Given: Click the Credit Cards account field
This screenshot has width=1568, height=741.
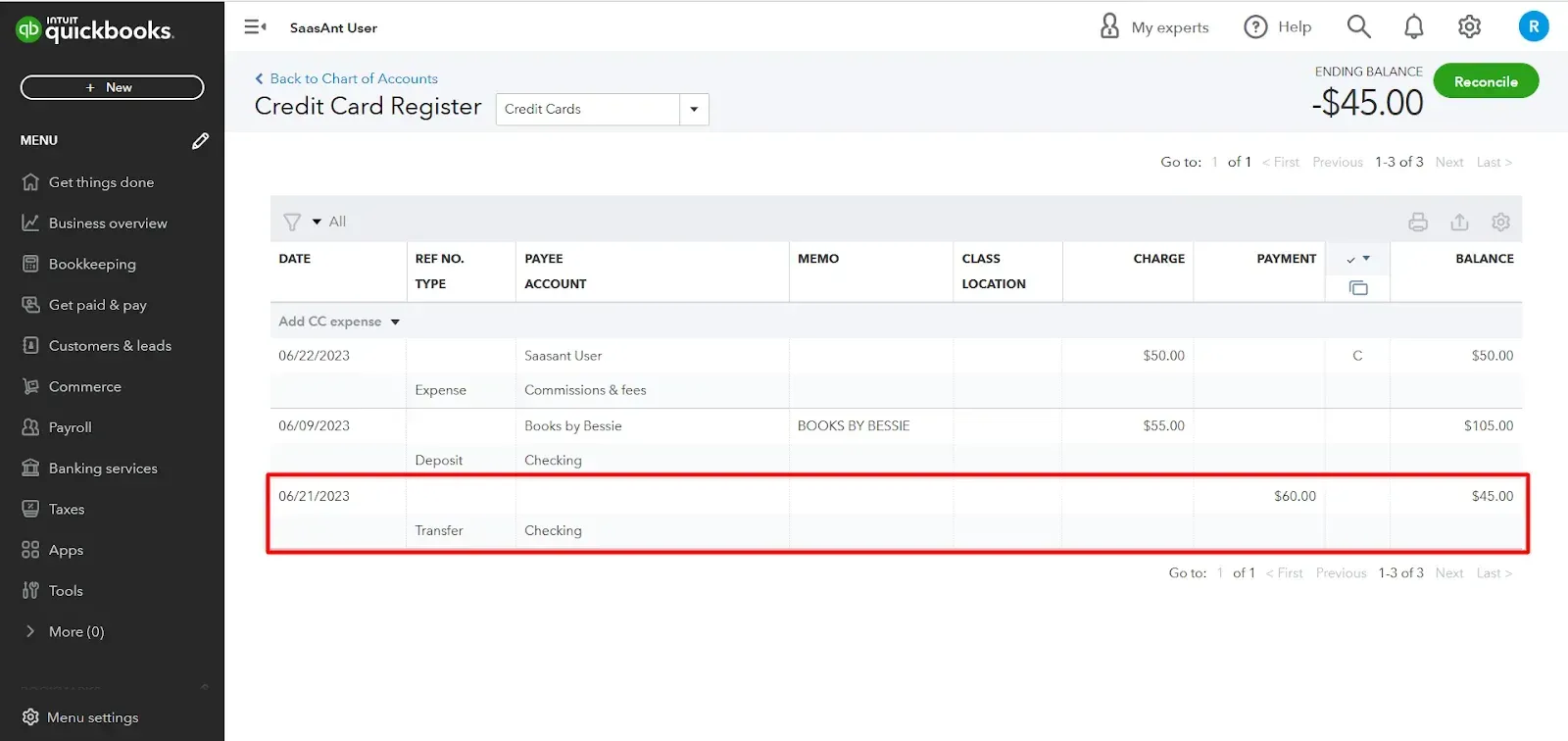Looking at the screenshot, I should [x=588, y=109].
